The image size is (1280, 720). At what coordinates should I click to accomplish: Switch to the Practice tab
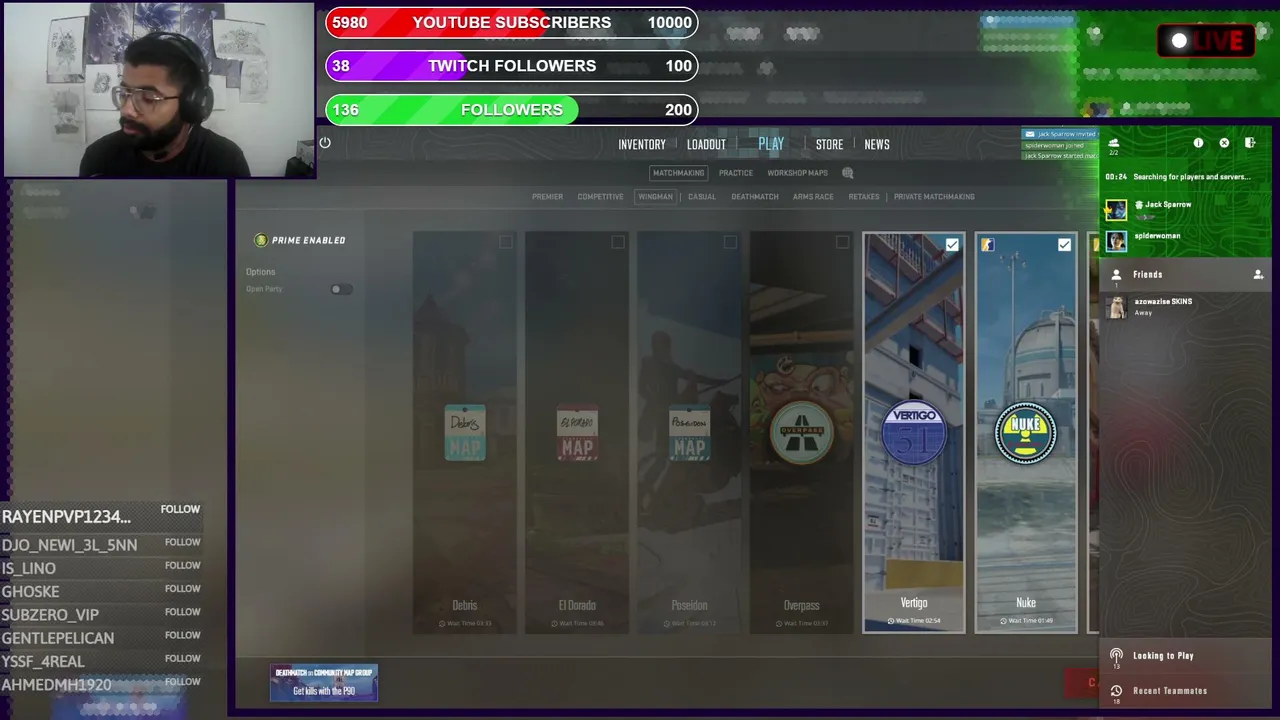coord(736,173)
